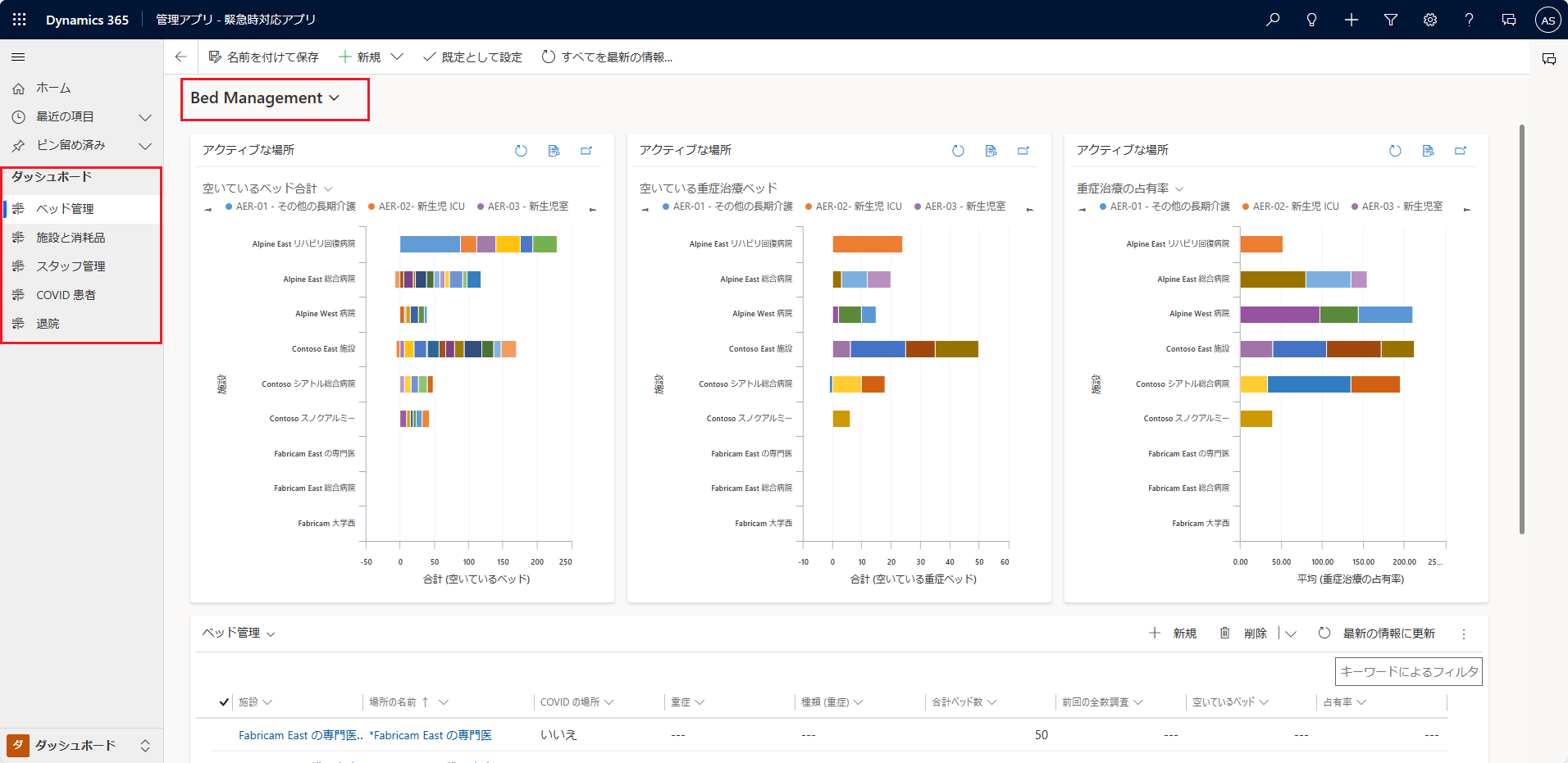Expand the 重症治療の占有率 chart
1568x763 pixels.
(1461, 151)
